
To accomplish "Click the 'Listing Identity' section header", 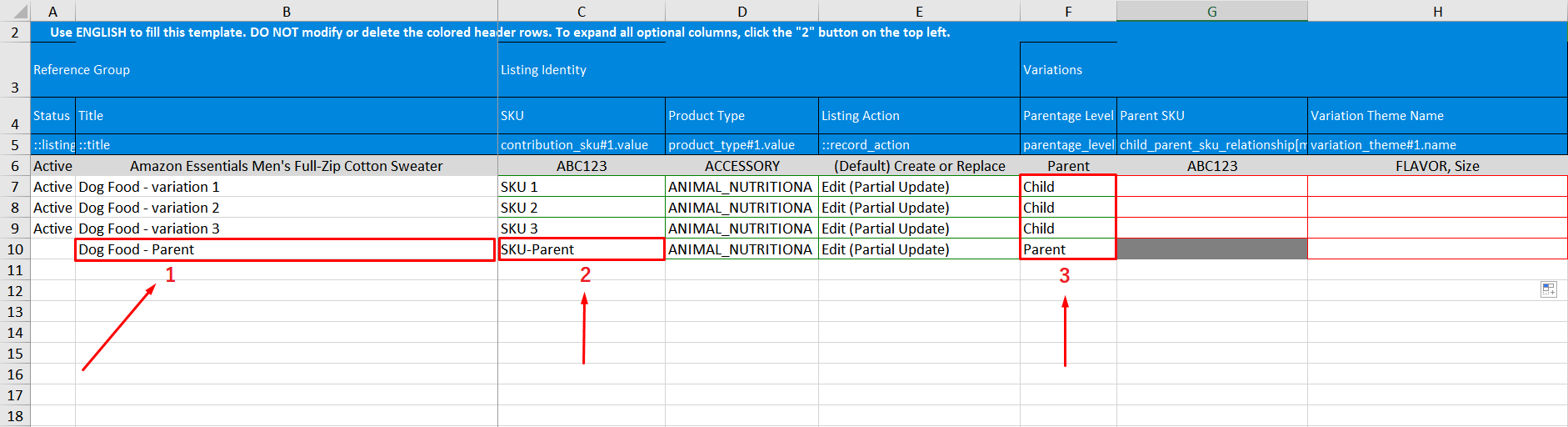I will [x=759, y=70].
